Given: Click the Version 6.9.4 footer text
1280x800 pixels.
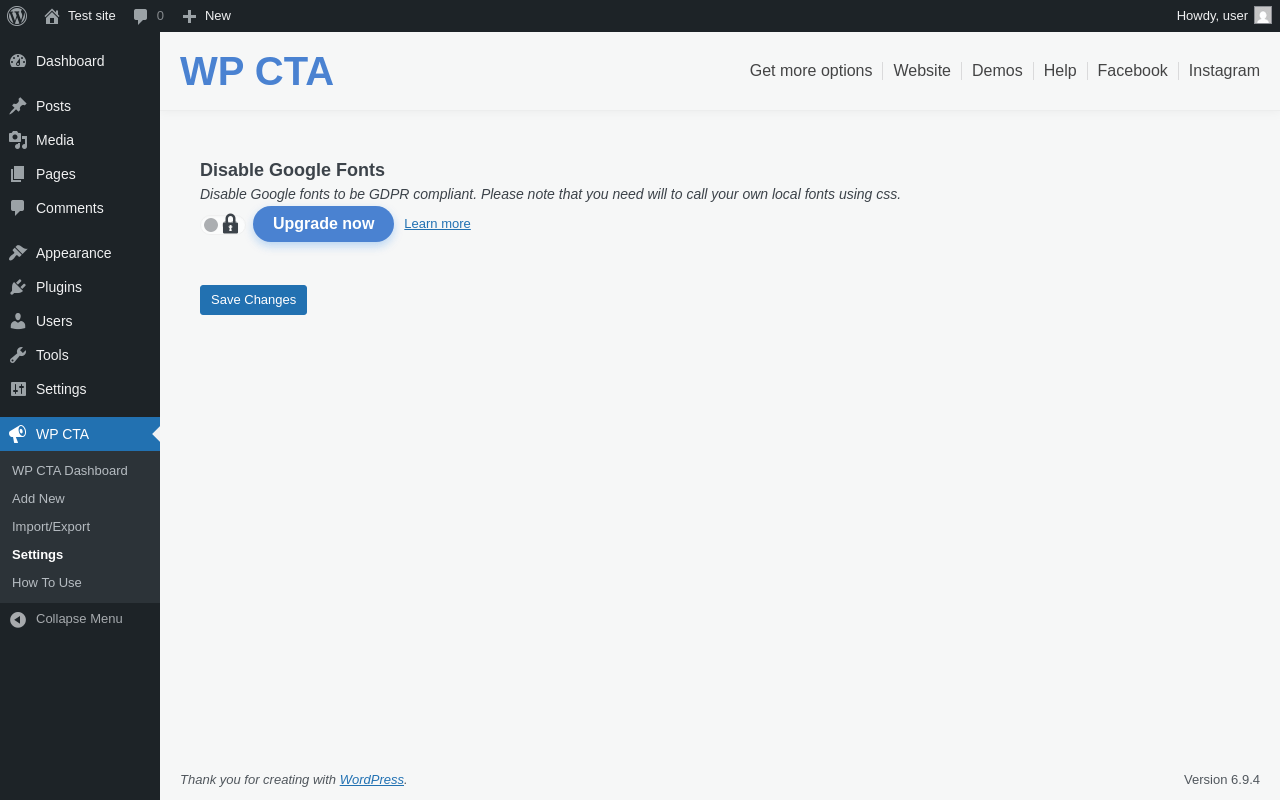Looking at the screenshot, I should point(1222,780).
